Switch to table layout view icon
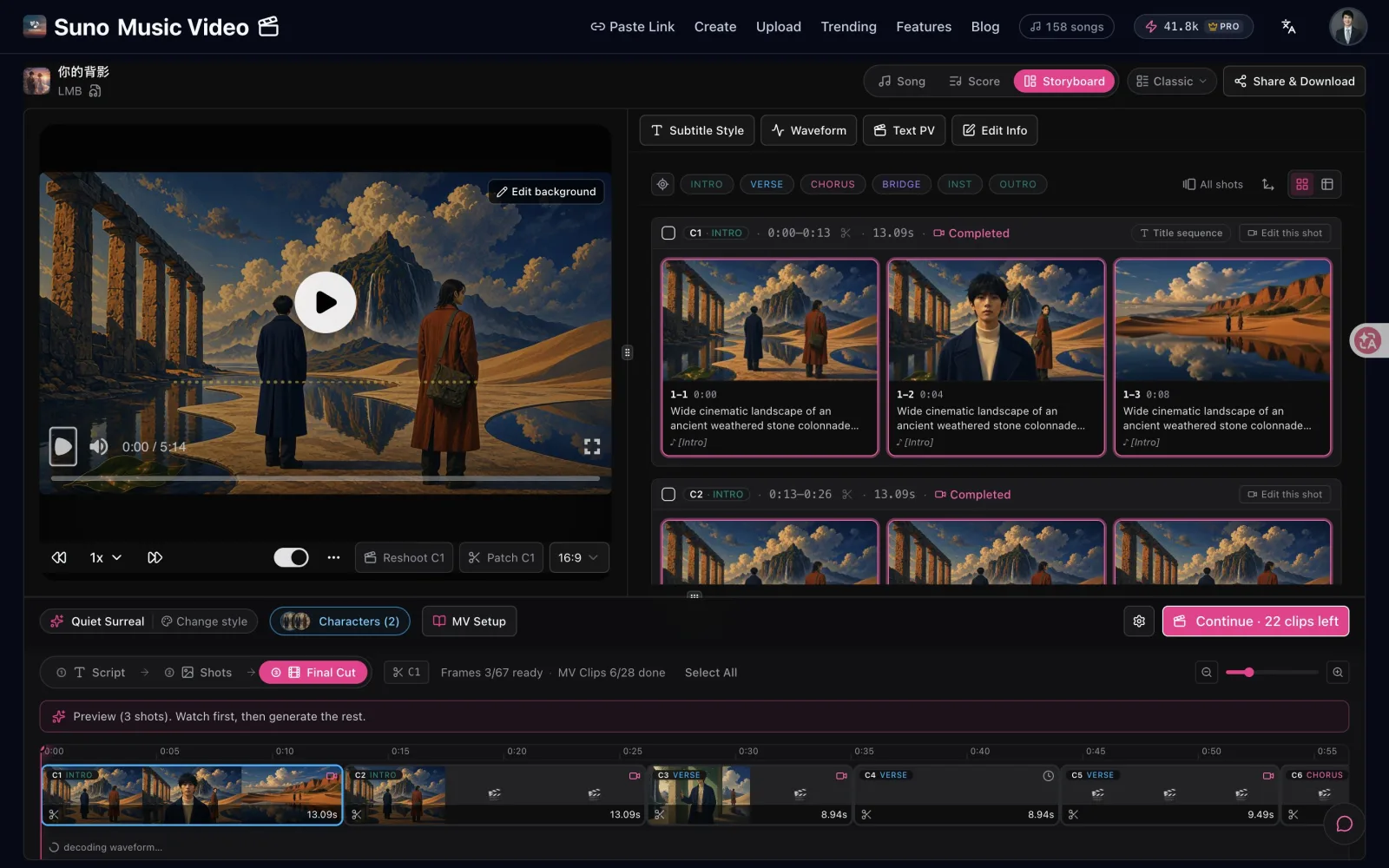 1327,184
